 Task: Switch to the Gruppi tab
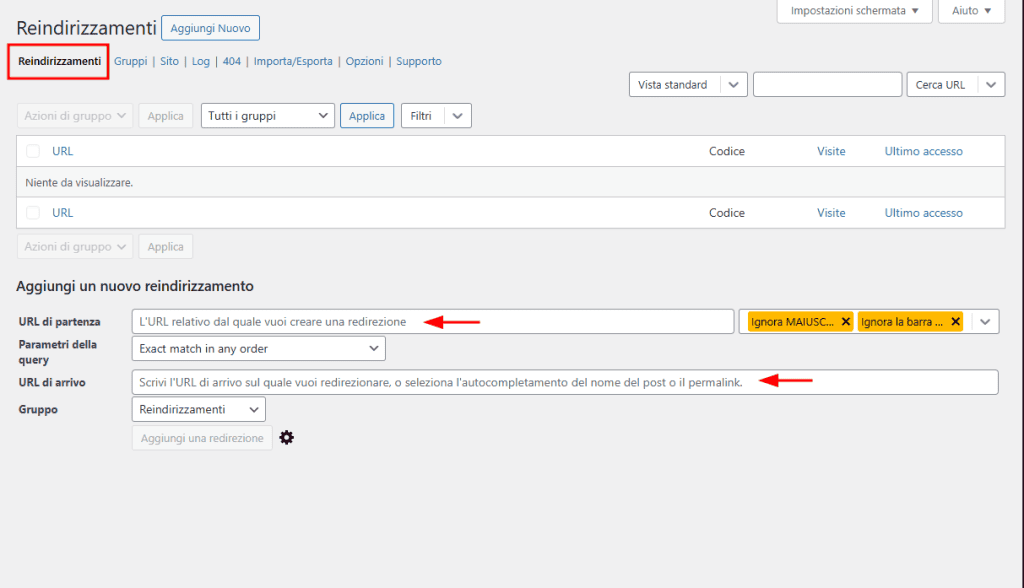pyautogui.click(x=130, y=61)
